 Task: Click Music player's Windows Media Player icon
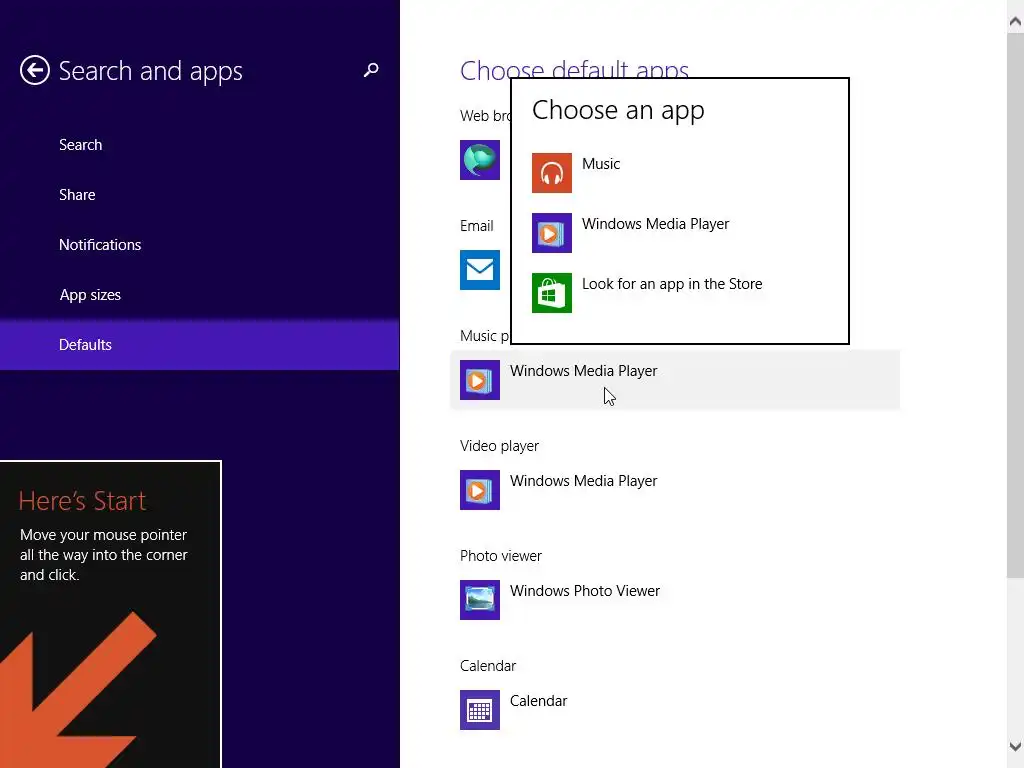tap(479, 379)
